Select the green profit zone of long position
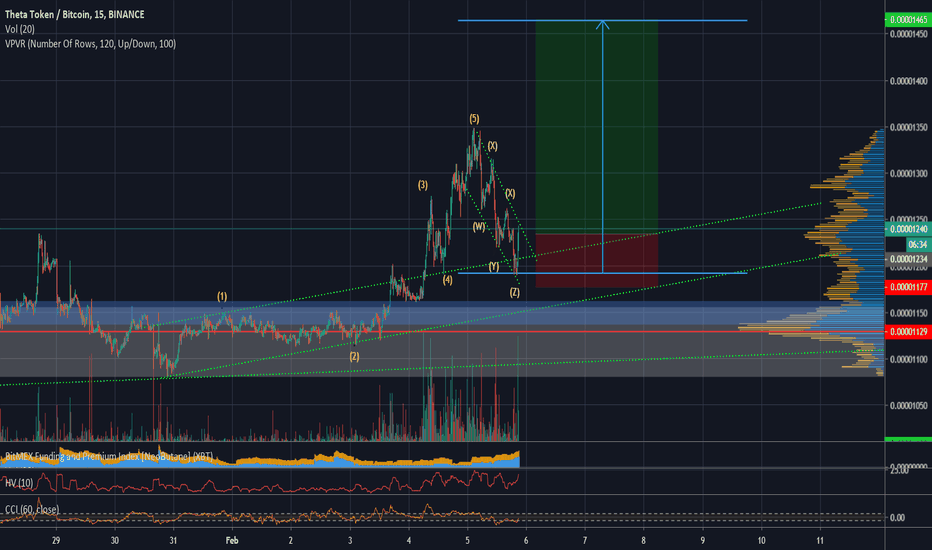The height and width of the screenshot is (550, 932). tap(597, 127)
